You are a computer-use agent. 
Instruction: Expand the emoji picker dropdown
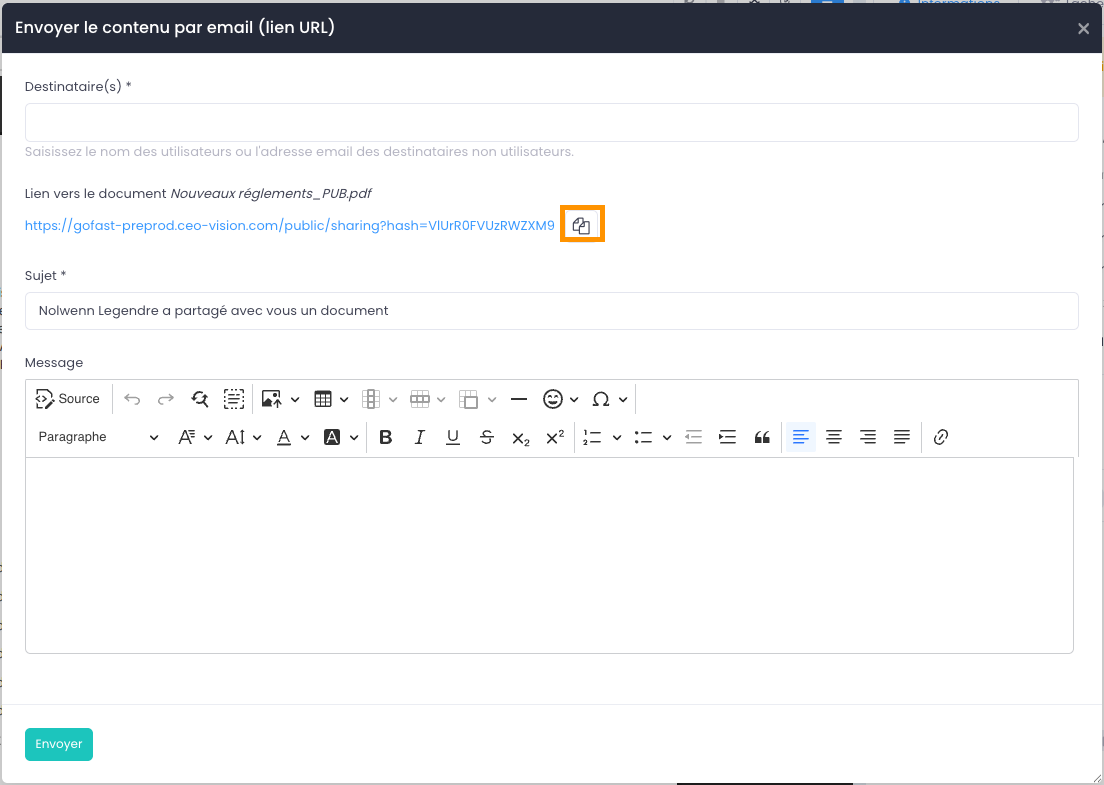(x=574, y=400)
